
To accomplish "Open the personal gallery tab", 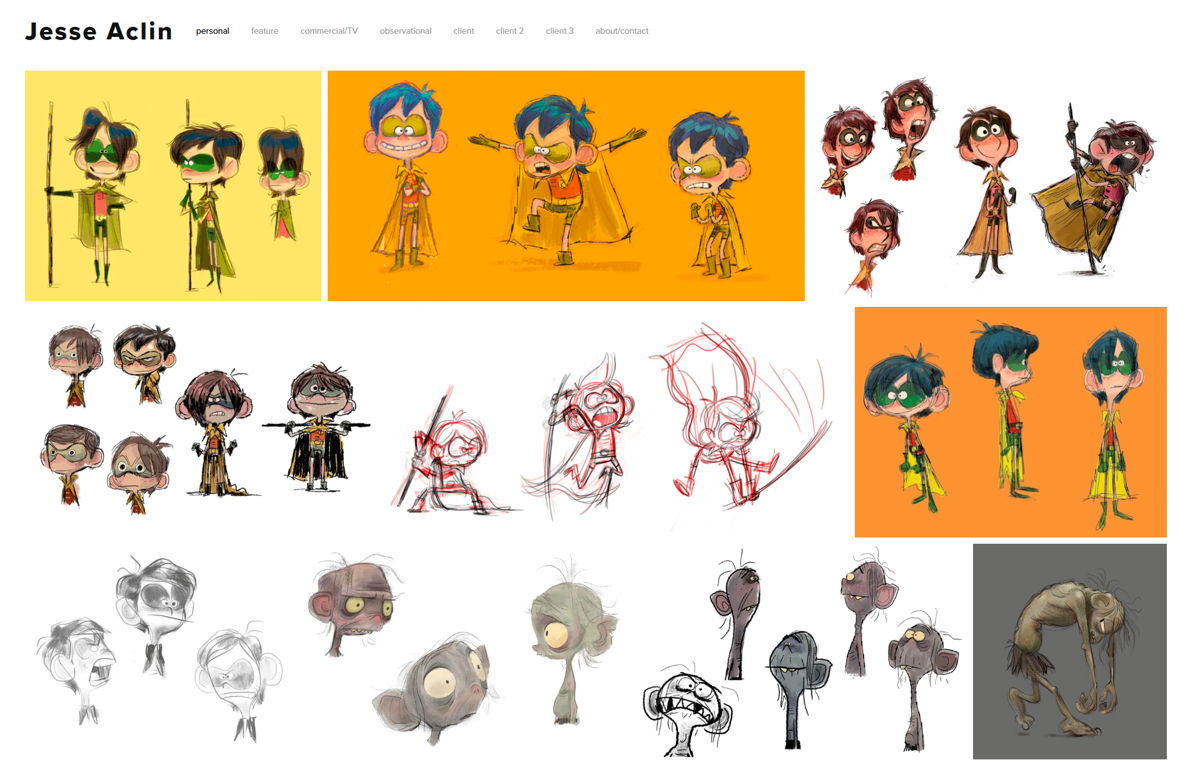I will [212, 31].
